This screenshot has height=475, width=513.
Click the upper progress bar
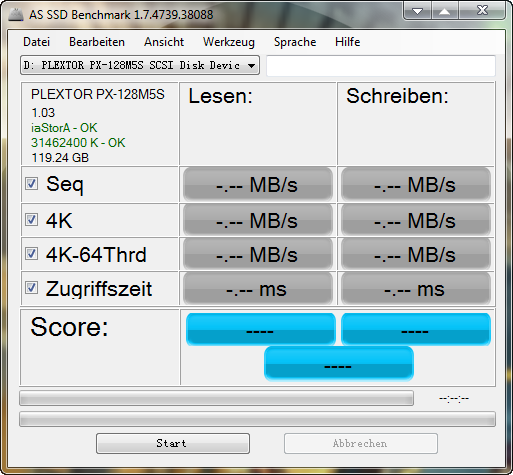216,398
